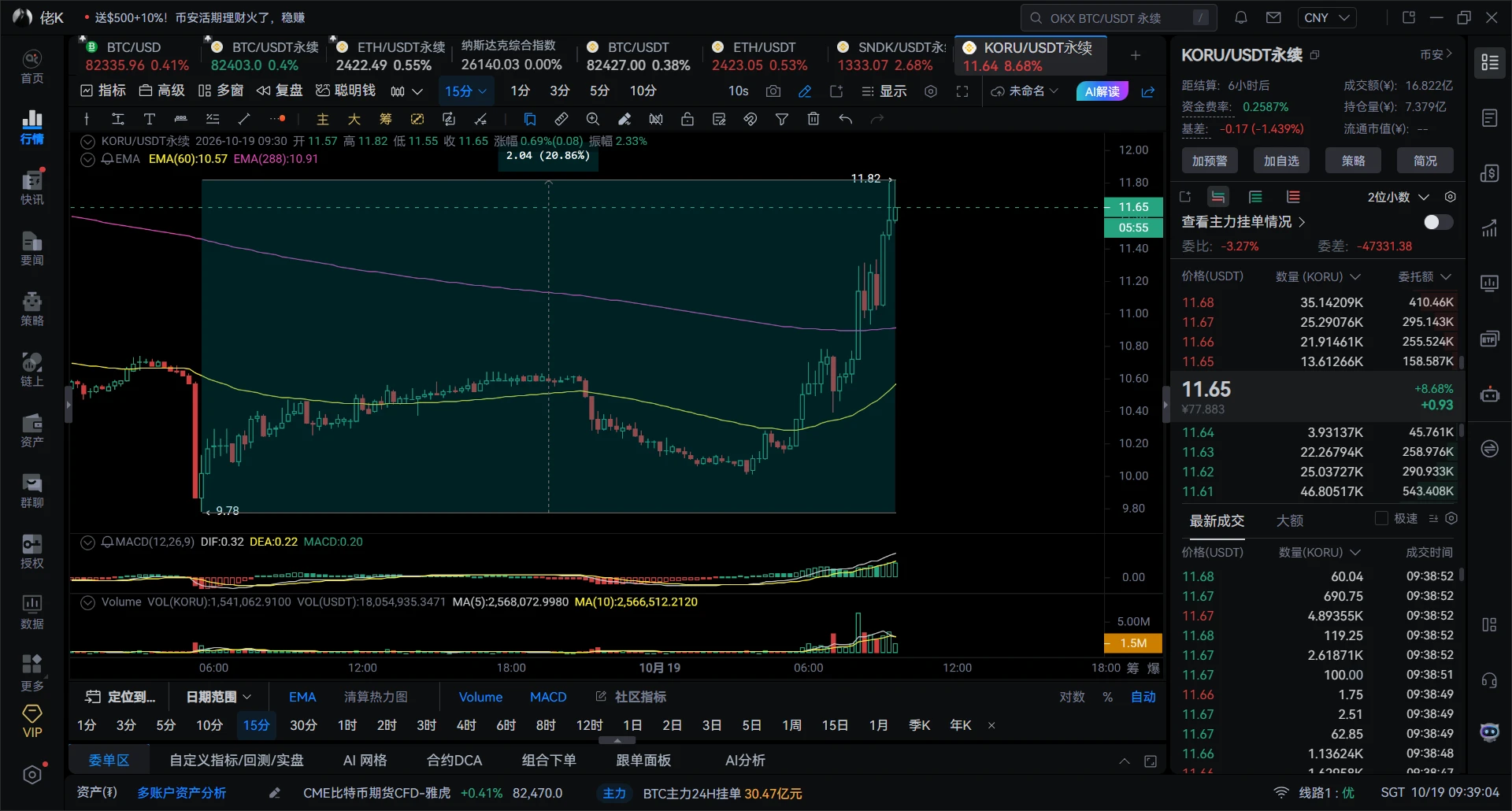The height and width of the screenshot is (811, 1512).
Task: Toggle 对数 log scale option
Action: [1072, 697]
